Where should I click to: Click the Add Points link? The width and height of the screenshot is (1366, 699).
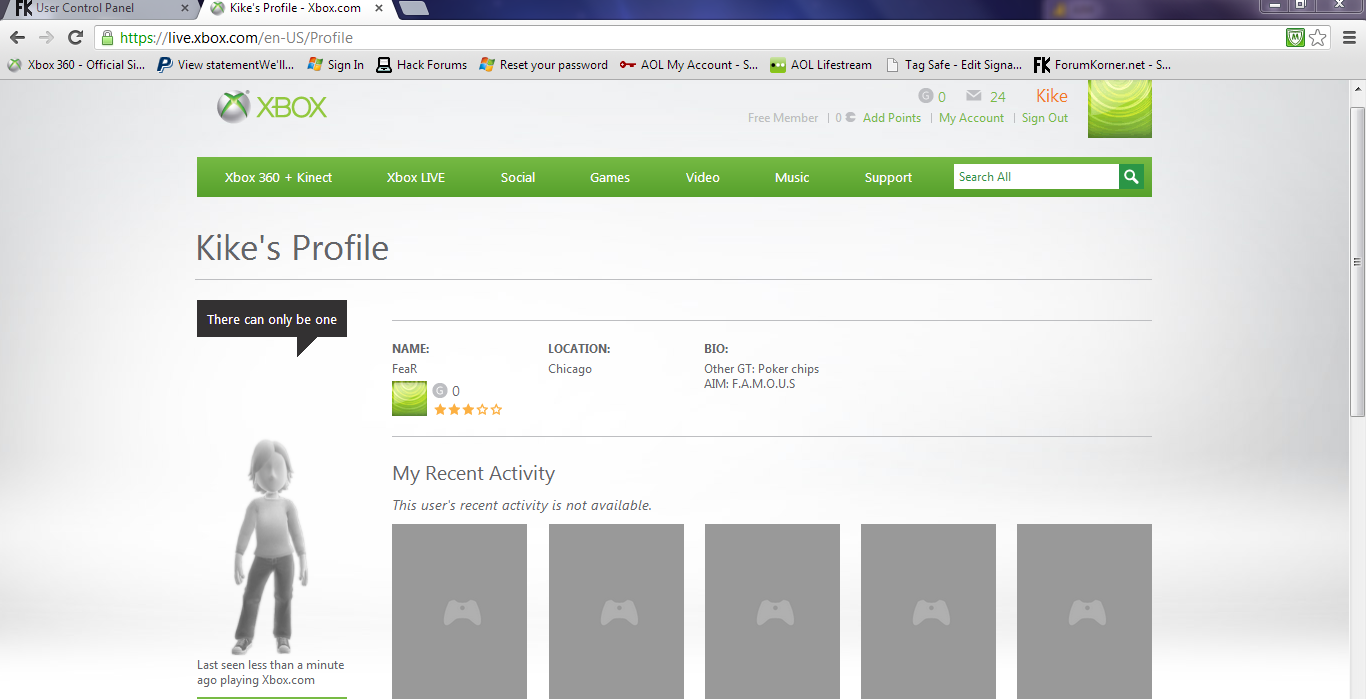[x=892, y=118]
